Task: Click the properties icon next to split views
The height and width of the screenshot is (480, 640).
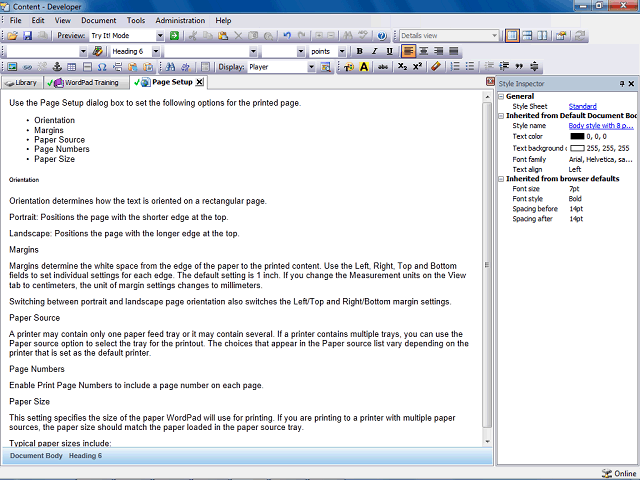Action: 561,36
